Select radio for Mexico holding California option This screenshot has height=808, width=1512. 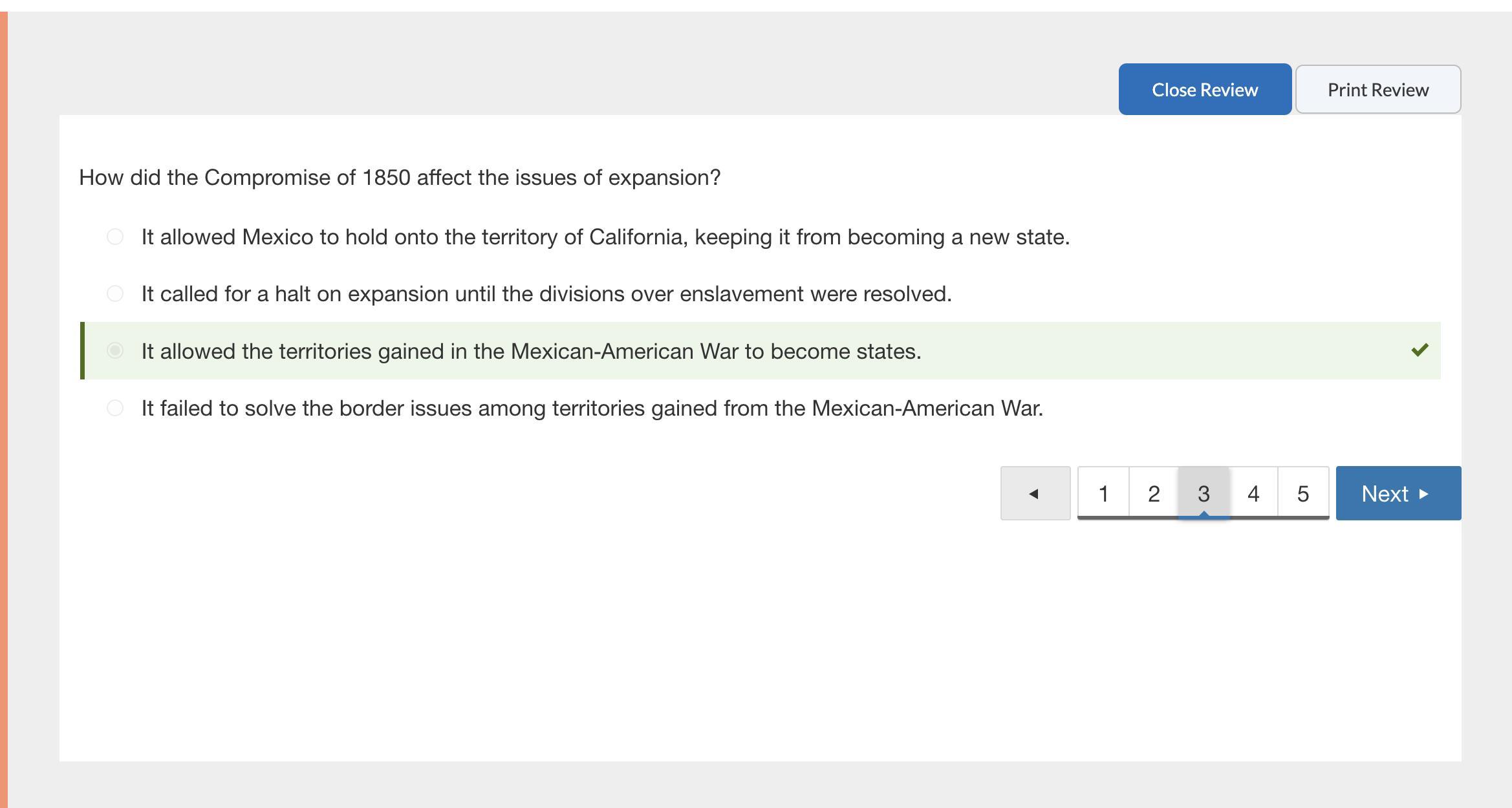[115, 237]
